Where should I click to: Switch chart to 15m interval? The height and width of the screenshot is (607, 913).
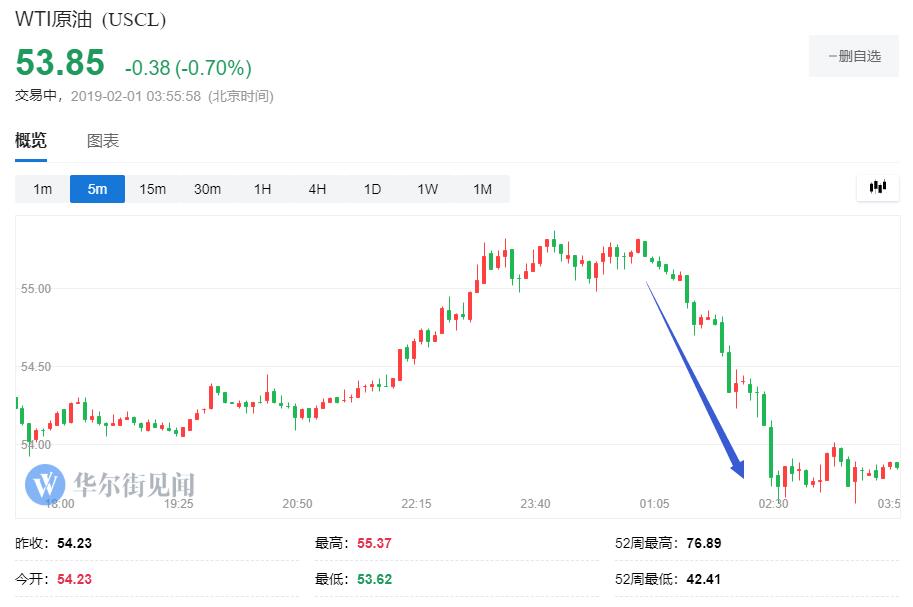click(152, 189)
